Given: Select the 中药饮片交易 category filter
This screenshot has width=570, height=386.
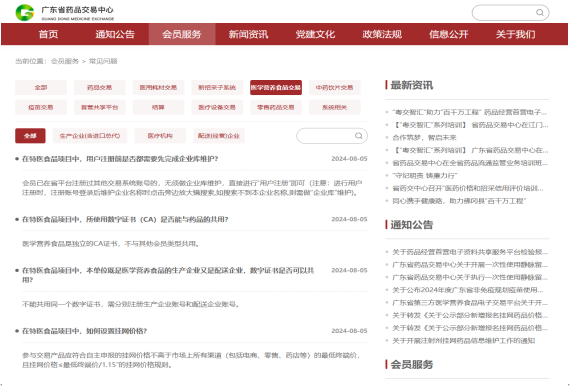Looking at the screenshot, I should [x=334, y=88].
